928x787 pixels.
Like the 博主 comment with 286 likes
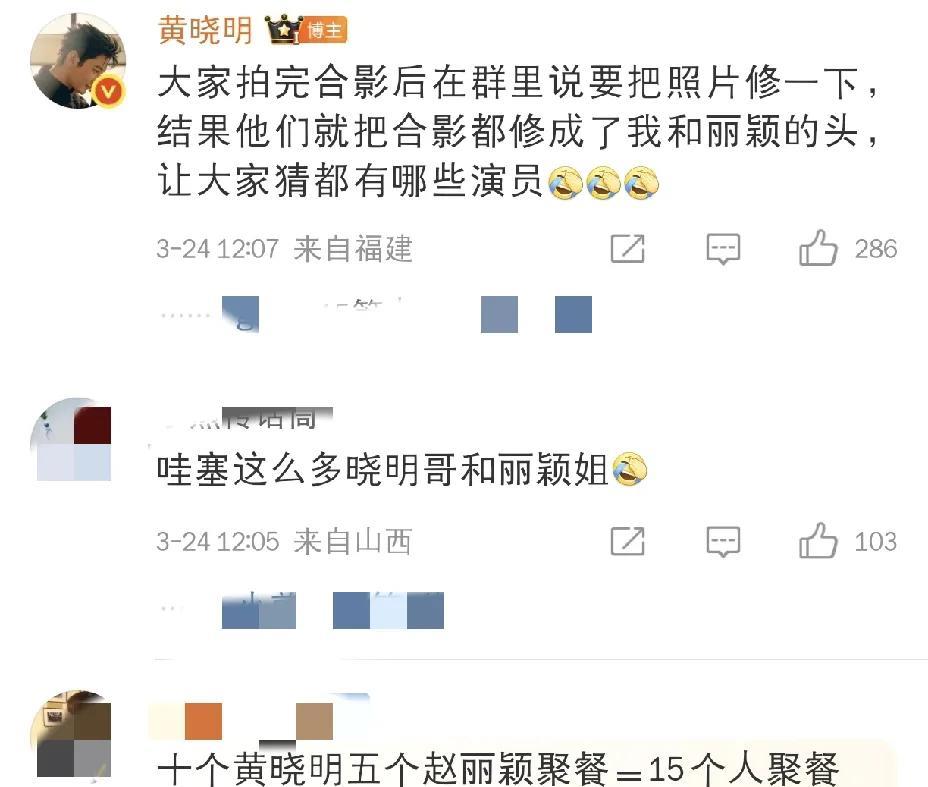click(818, 248)
